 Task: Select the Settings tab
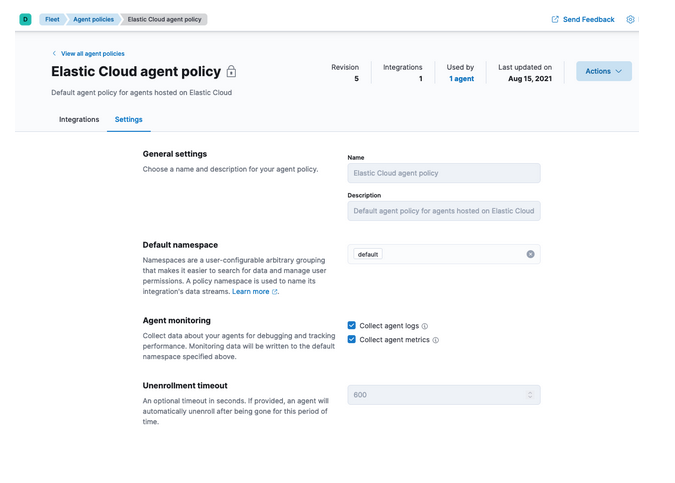(x=128, y=119)
